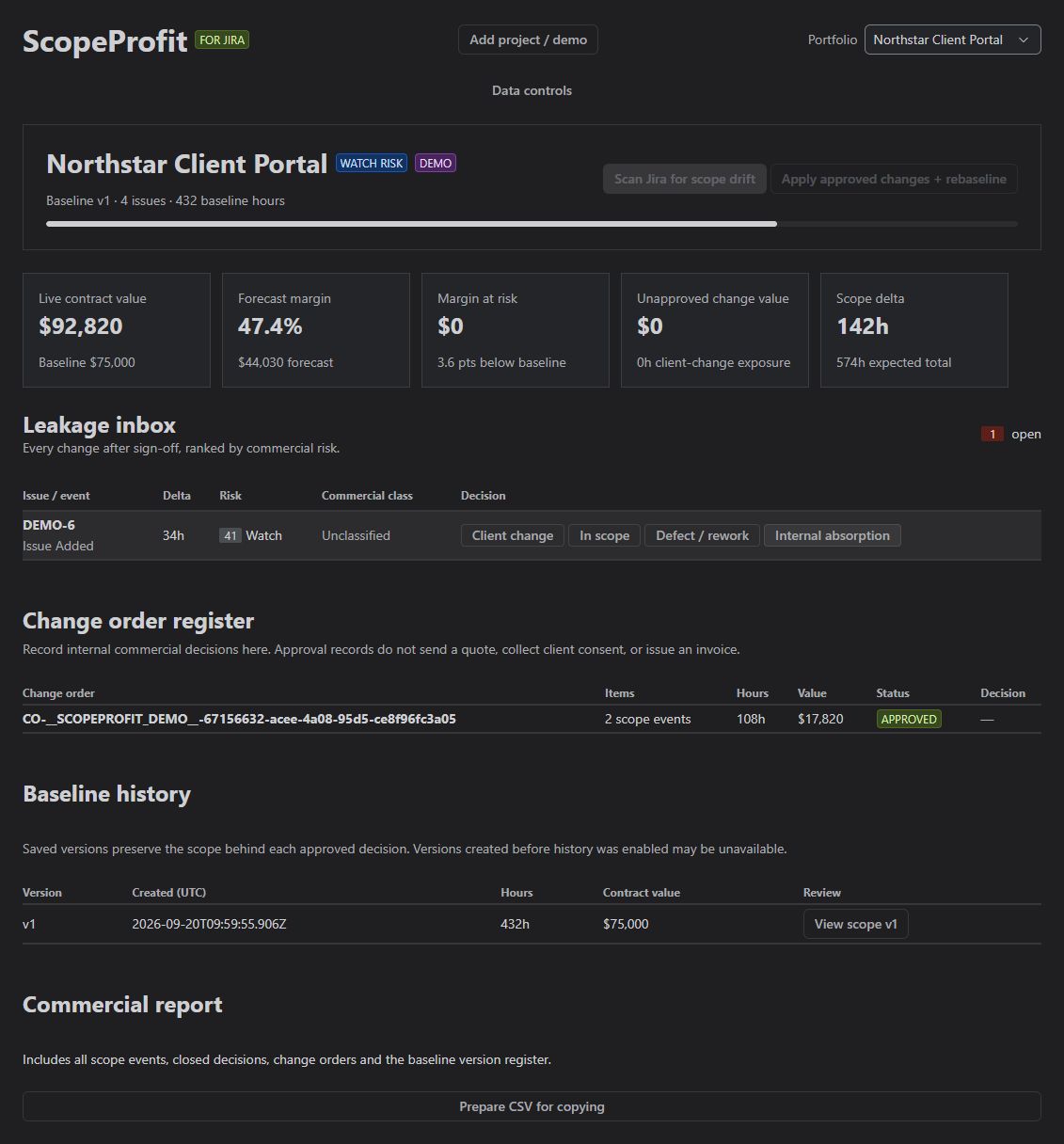Click Apply approved changes + rebaseline
Viewport: 1064px width, 1144px height.
[894, 179]
